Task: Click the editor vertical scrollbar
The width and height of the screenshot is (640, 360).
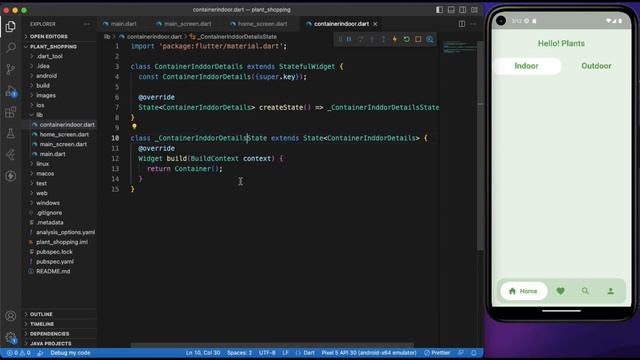Action: coord(480,147)
